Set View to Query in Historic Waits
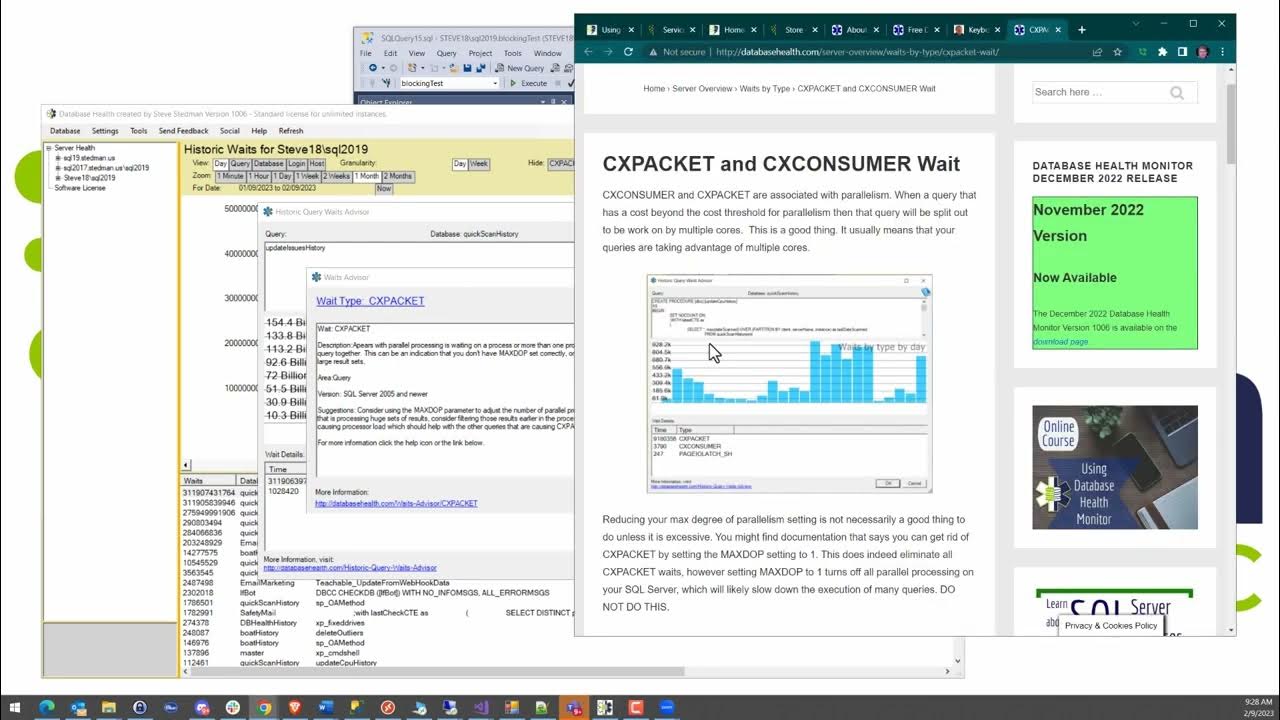 (240, 164)
